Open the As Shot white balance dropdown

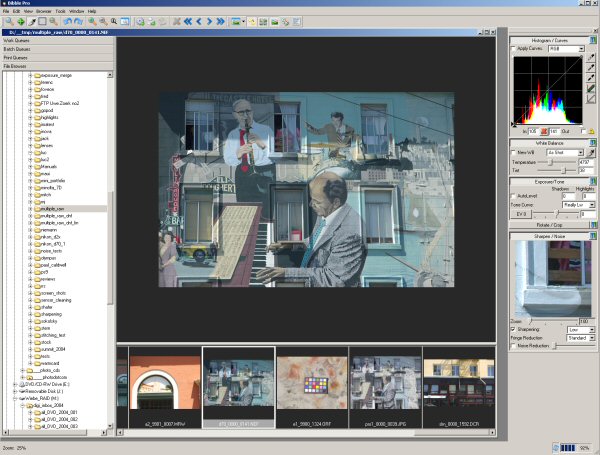[565, 153]
